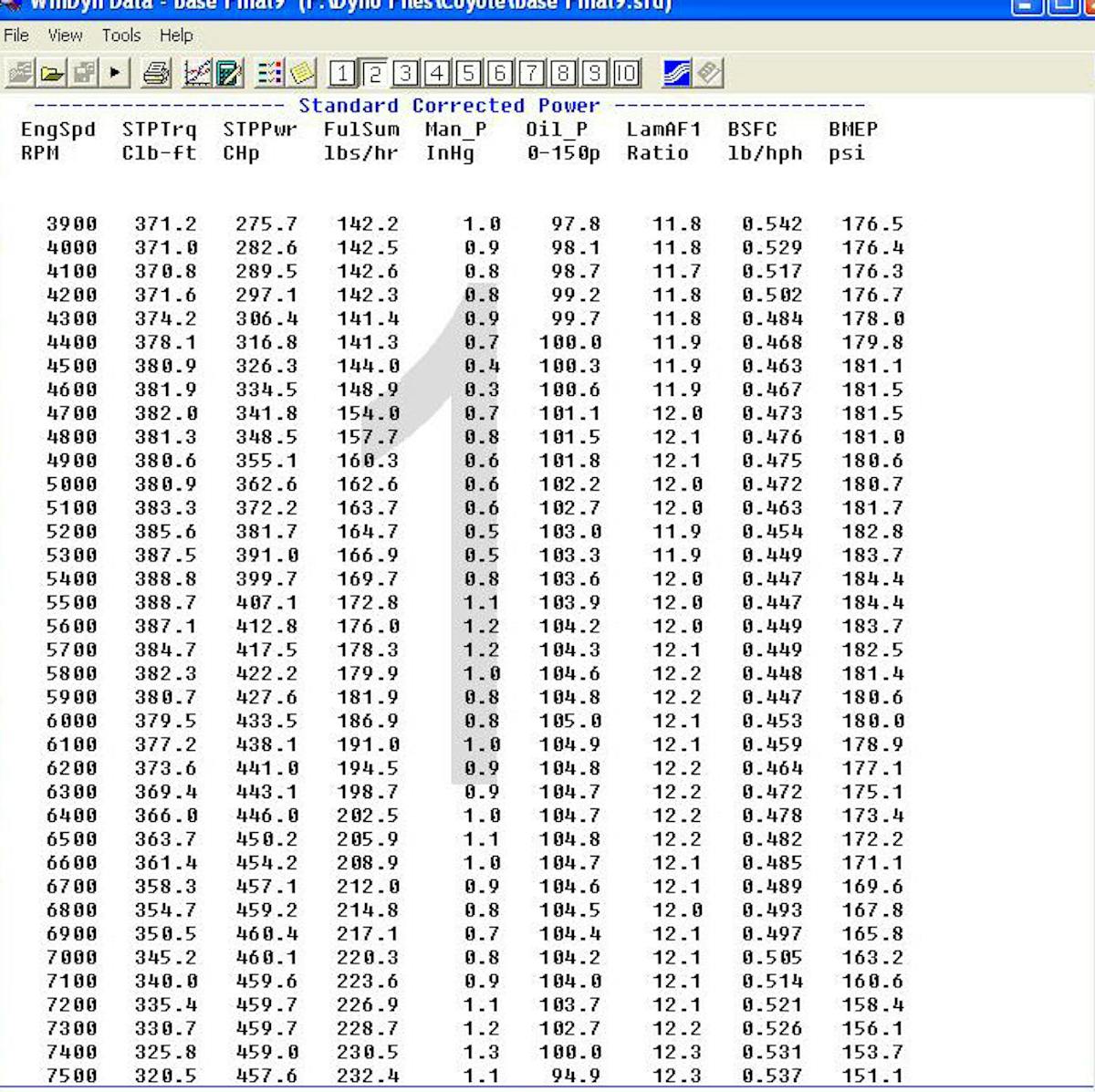Click the STPTrq column header

(159, 130)
